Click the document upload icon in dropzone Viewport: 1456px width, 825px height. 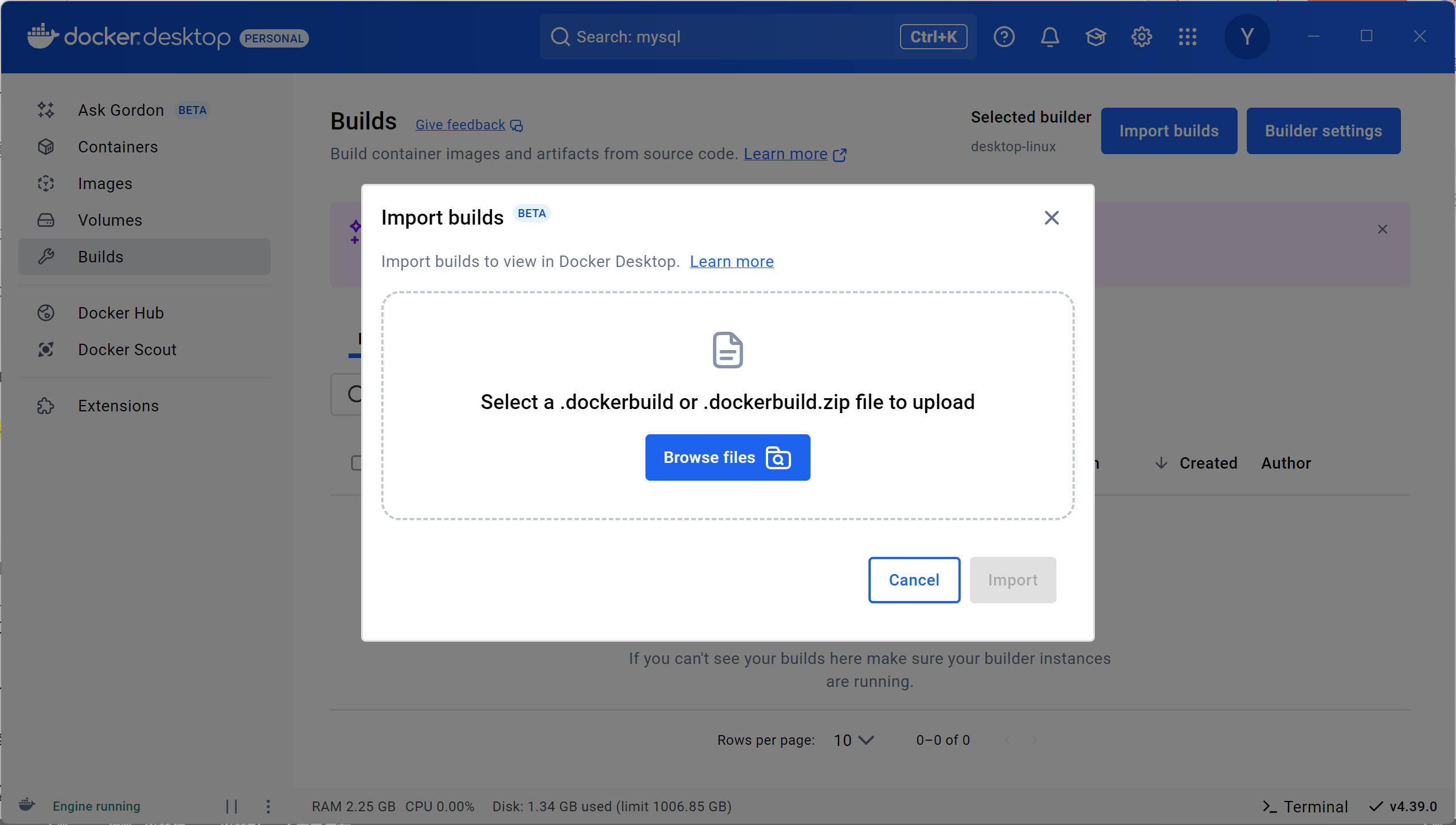coord(727,349)
